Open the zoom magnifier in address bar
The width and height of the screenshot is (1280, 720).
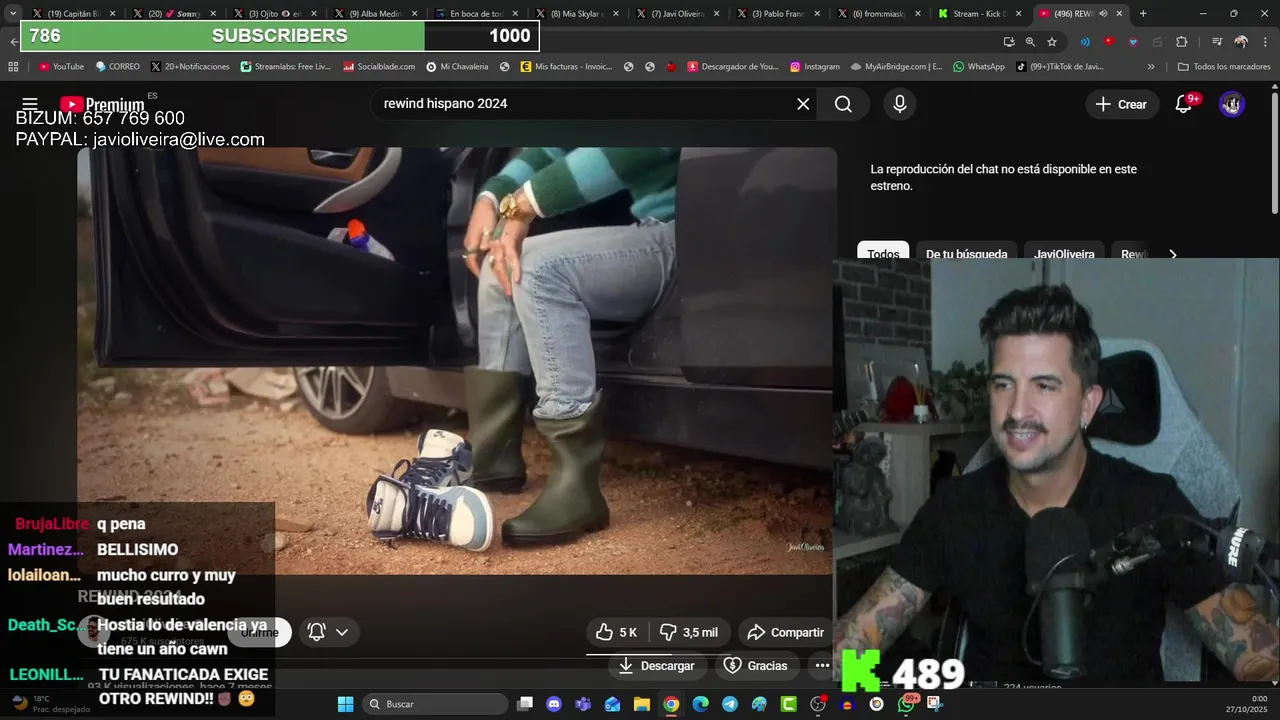[1030, 42]
